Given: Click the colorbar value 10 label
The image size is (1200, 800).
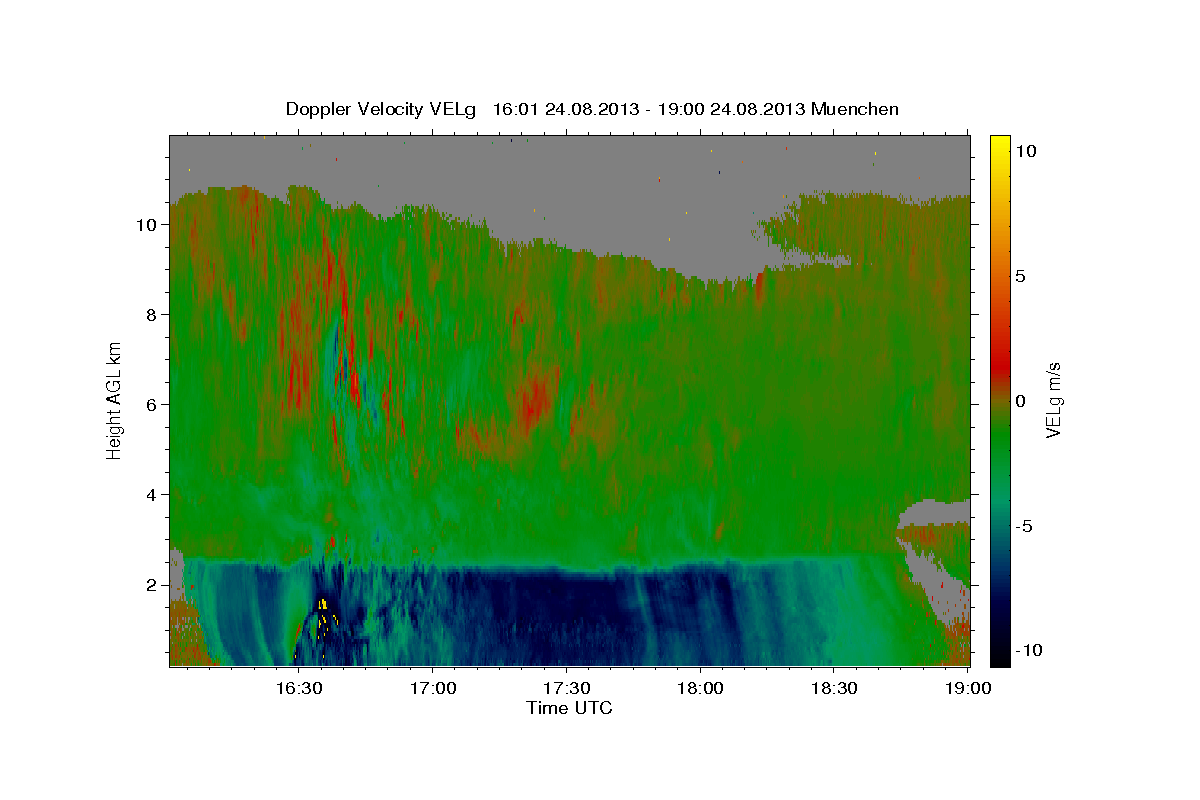Looking at the screenshot, I should 1025,151.
